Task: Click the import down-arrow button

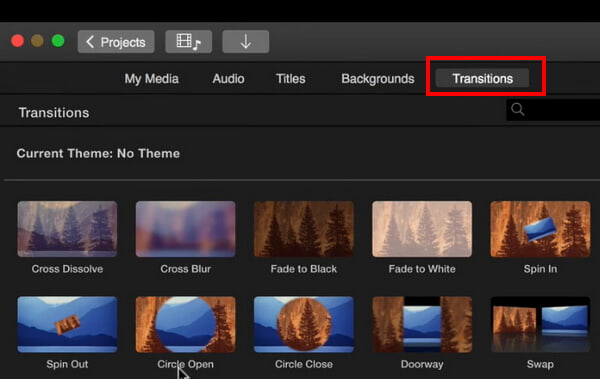Action: pyautogui.click(x=246, y=42)
